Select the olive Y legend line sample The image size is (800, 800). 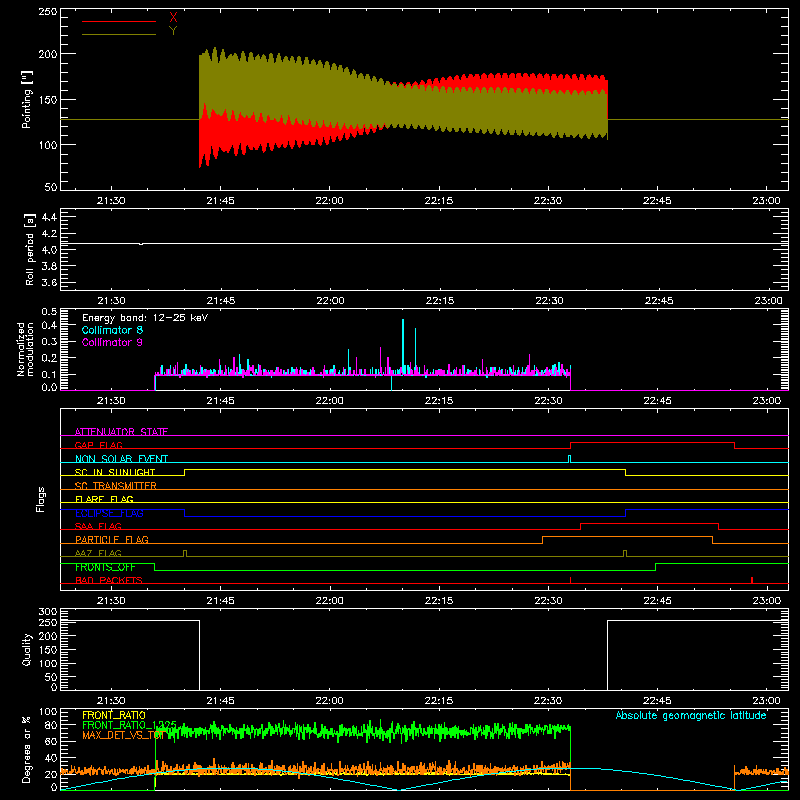[x=119, y=34]
